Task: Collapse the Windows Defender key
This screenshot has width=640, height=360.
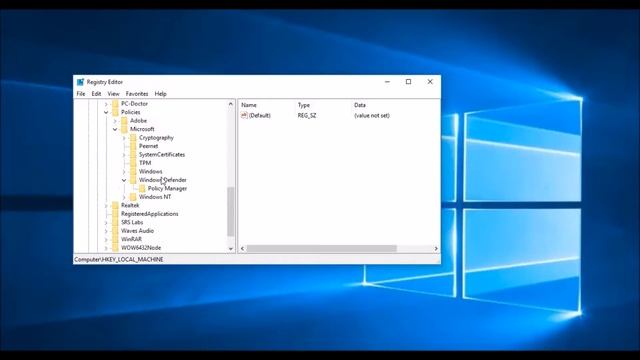Action: [124, 180]
